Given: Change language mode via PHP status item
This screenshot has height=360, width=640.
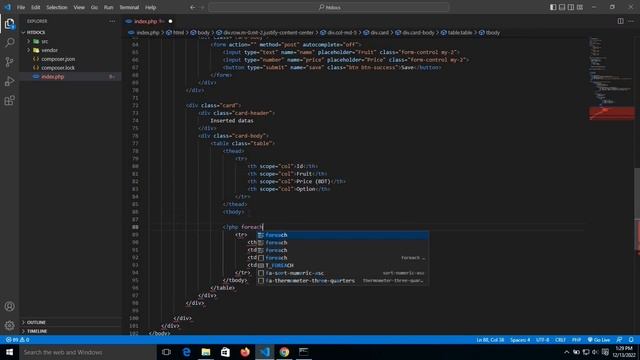Looking at the screenshot, I should [x=576, y=340].
